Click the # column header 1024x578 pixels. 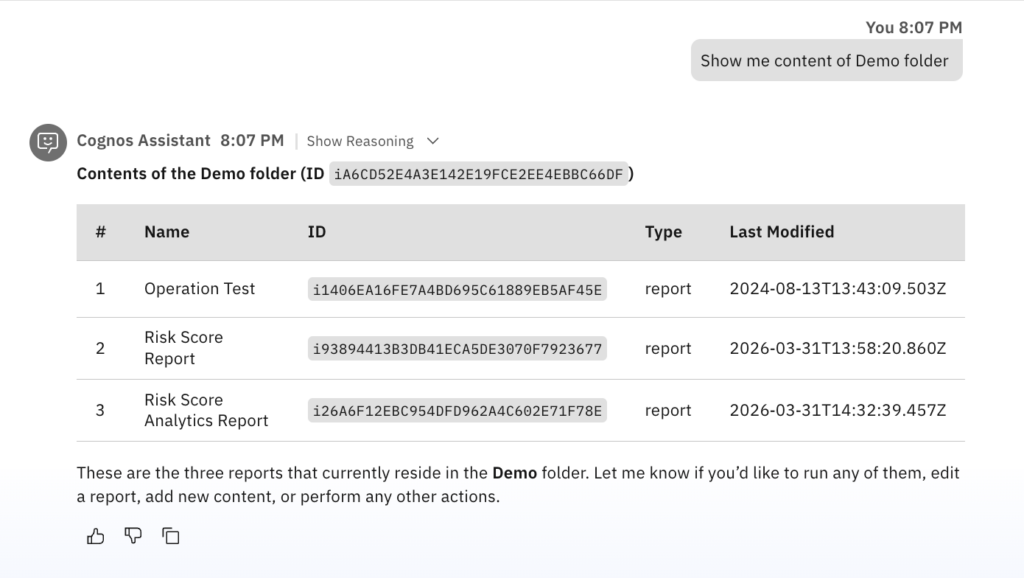(100, 232)
